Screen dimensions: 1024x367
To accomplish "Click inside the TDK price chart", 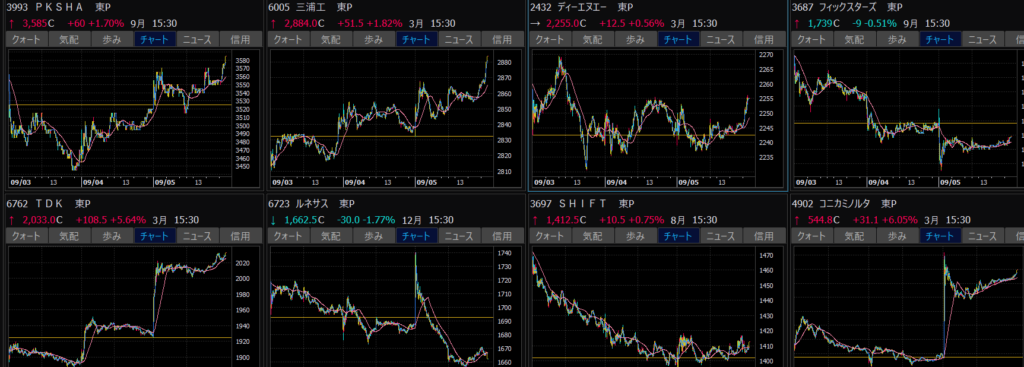I will pyautogui.click(x=120, y=307).
